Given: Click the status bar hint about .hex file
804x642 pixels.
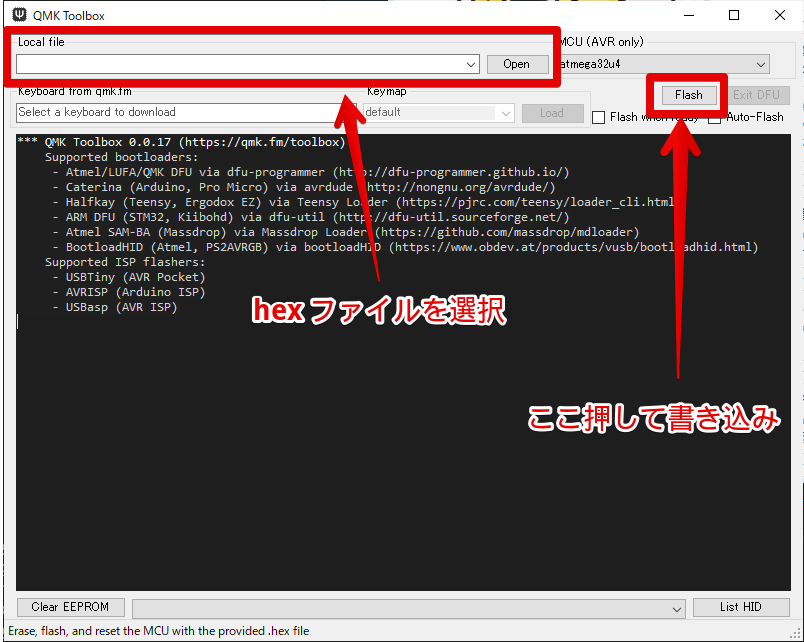Looking at the screenshot, I should point(158,631).
